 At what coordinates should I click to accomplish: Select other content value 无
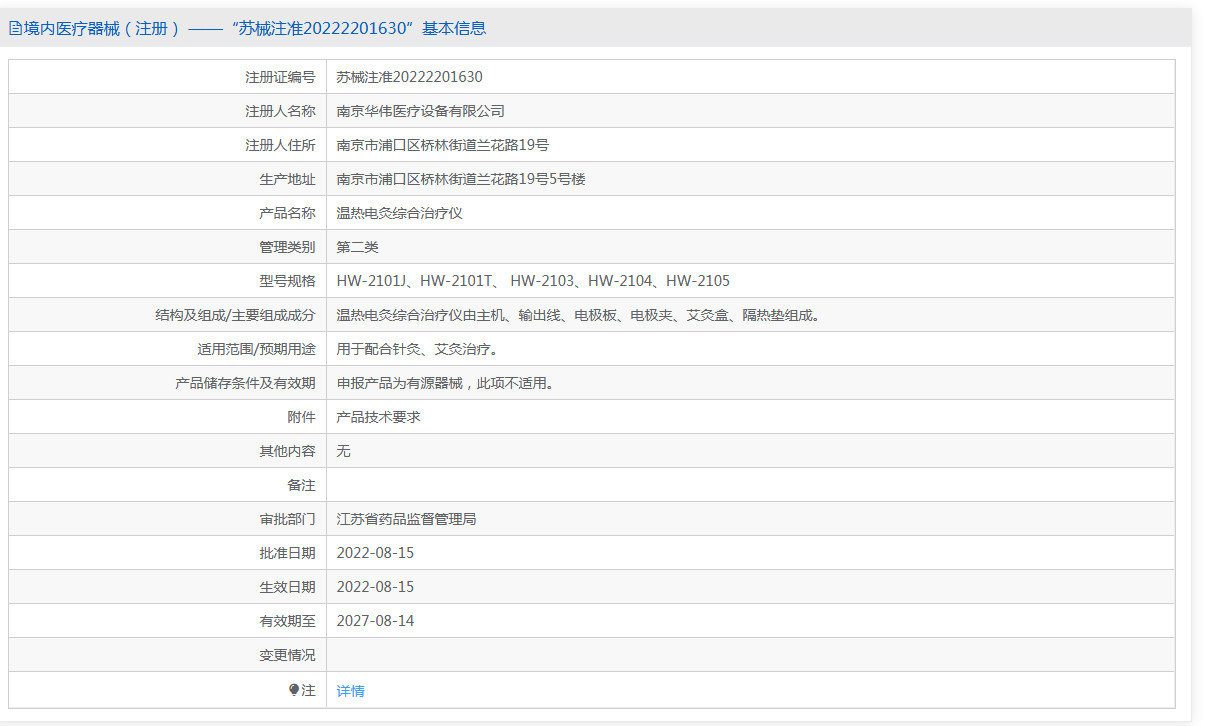344,451
